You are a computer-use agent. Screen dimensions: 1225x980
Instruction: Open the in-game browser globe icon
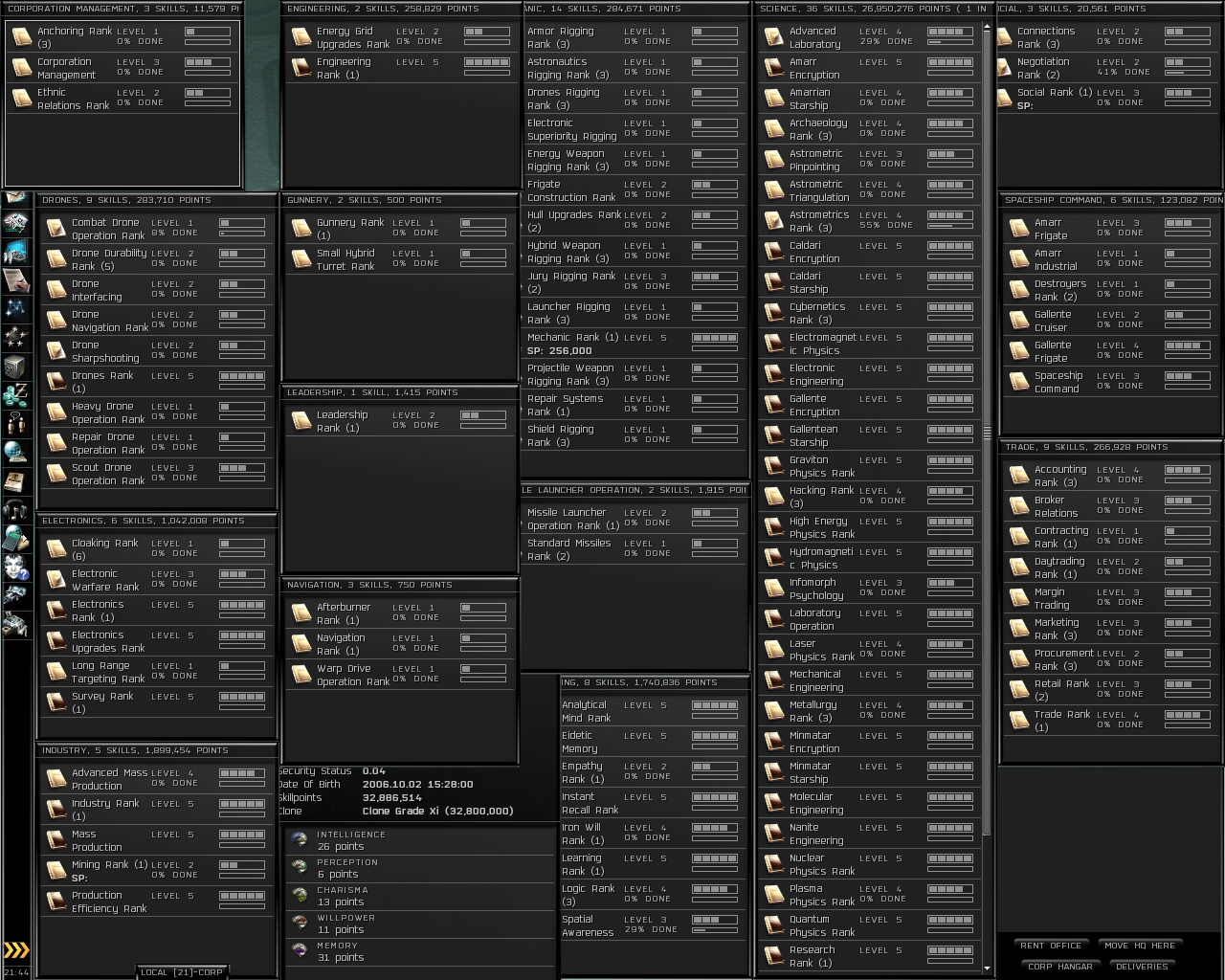tap(15, 451)
